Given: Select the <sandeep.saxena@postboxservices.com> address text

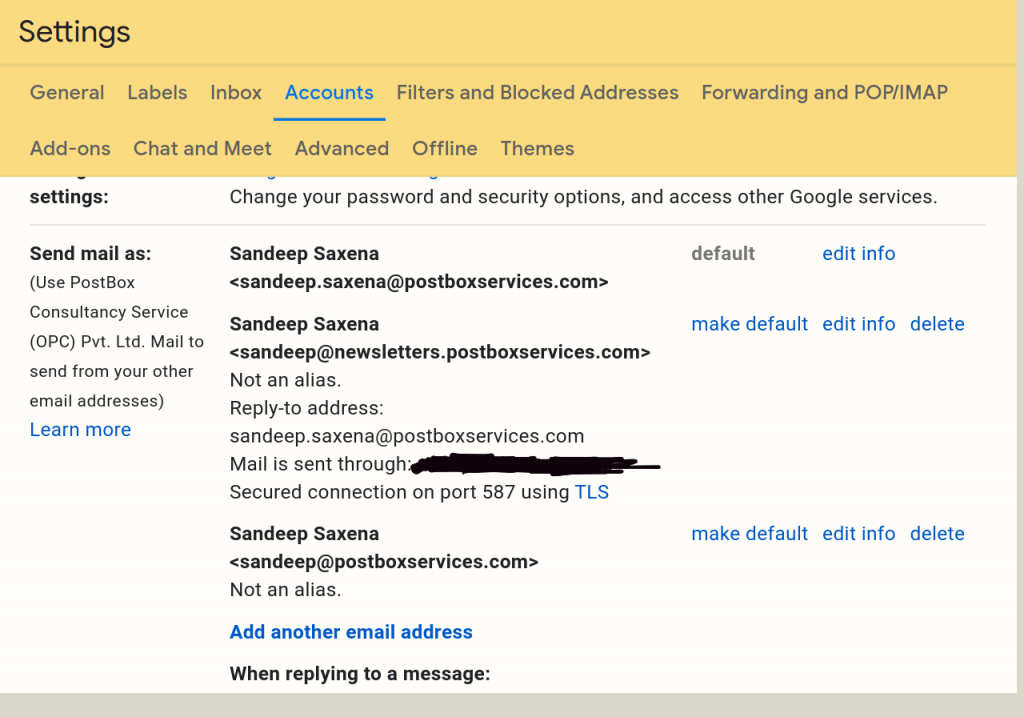Looking at the screenshot, I should point(419,282).
